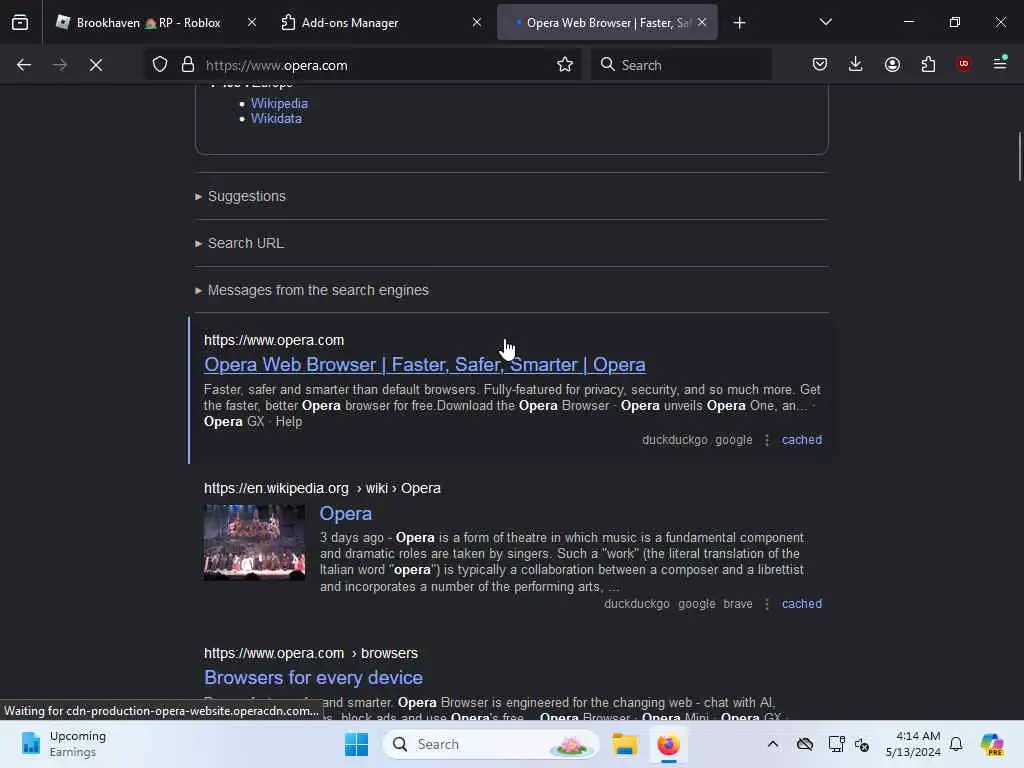Bookmark this page with the star
Screen dimensions: 1024x768
click(565, 65)
